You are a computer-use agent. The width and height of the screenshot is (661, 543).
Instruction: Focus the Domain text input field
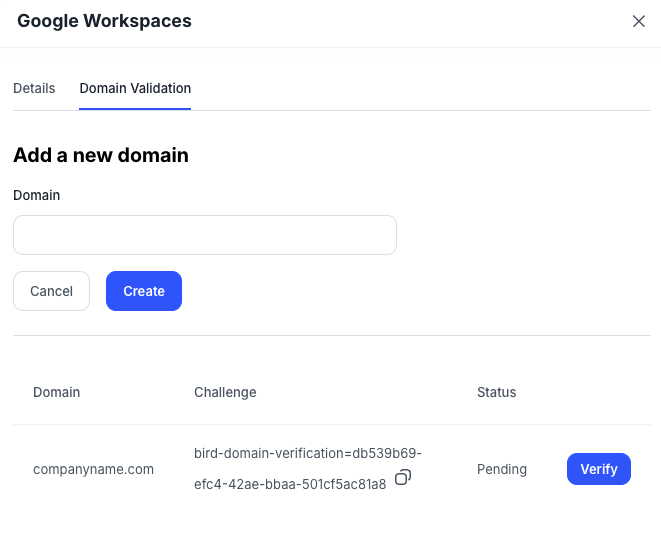click(204, 235)
